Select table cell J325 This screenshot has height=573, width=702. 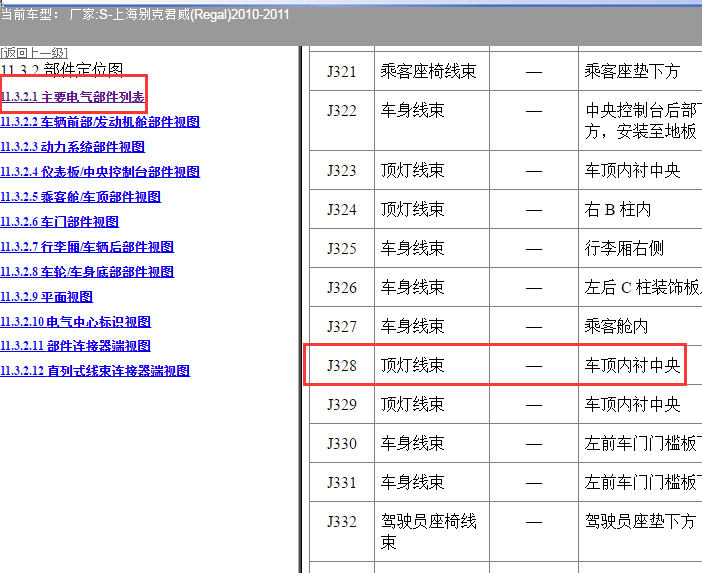pos(342,248)
